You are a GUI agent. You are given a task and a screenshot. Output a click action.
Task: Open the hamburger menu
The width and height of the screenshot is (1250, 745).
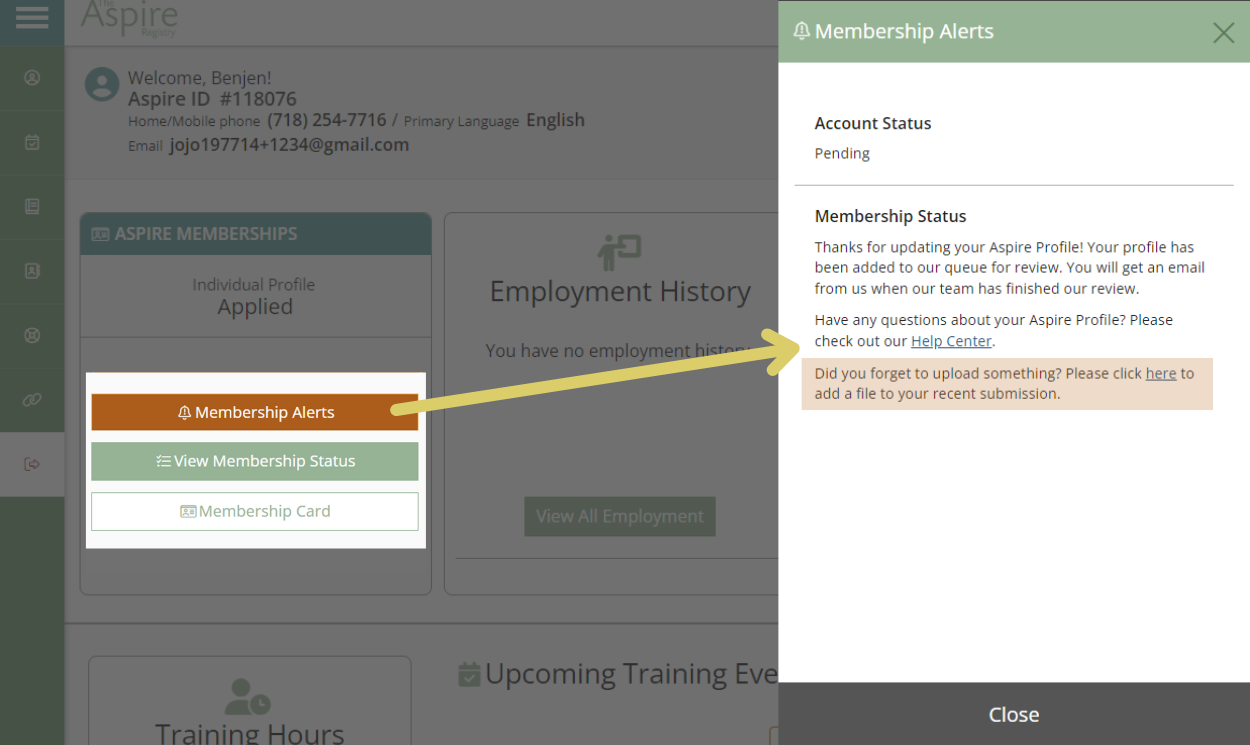point(32,18)
